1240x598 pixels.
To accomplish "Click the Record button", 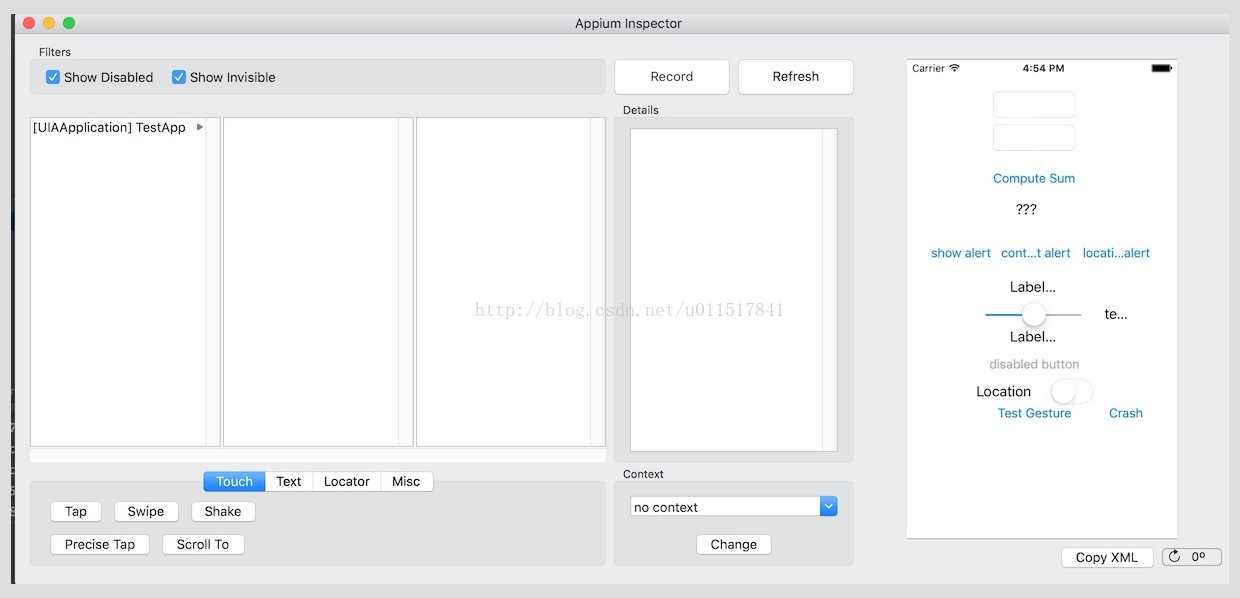I will point(672,77).
